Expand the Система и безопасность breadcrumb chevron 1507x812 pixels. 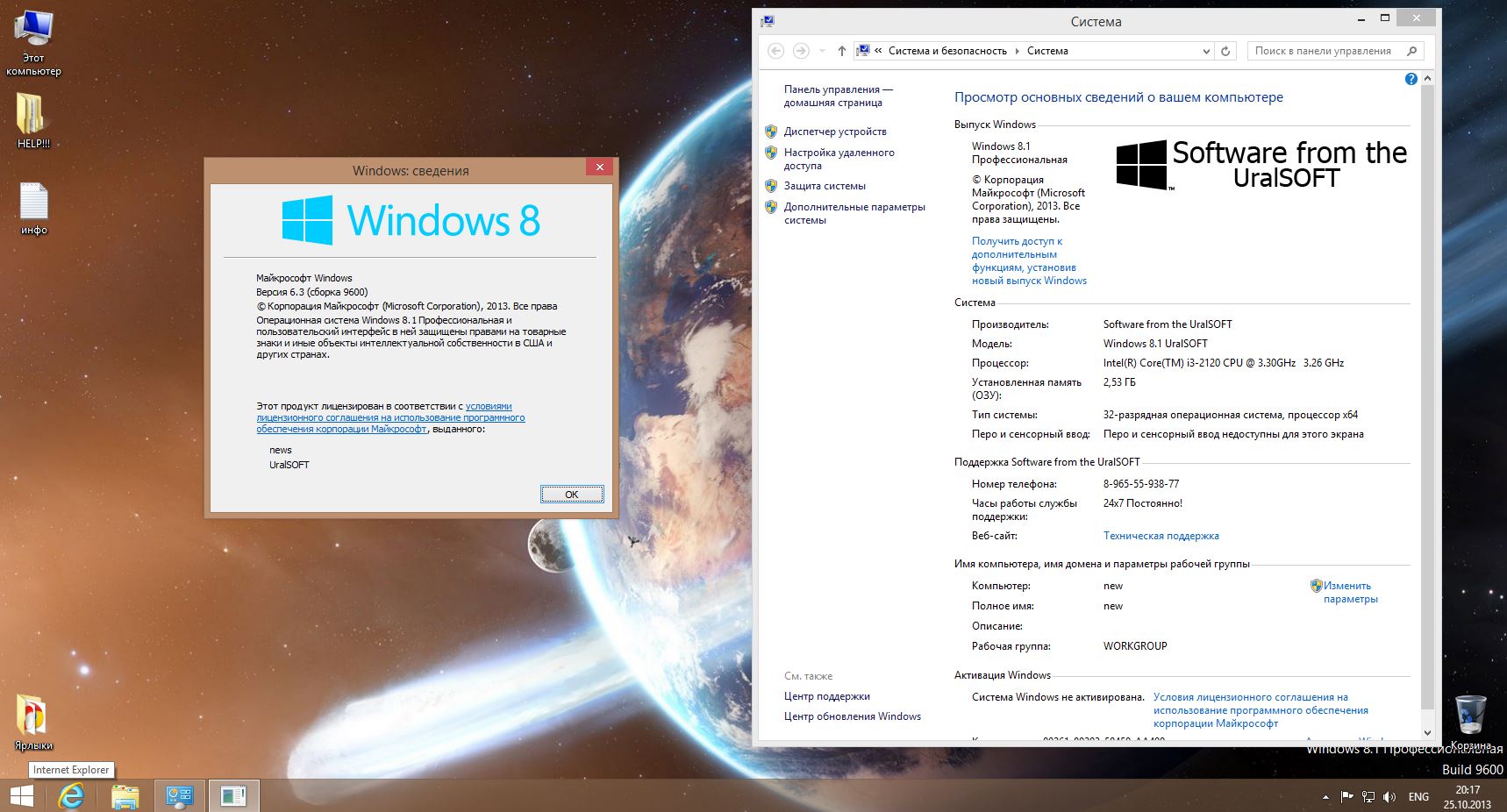click(1018, 51)
